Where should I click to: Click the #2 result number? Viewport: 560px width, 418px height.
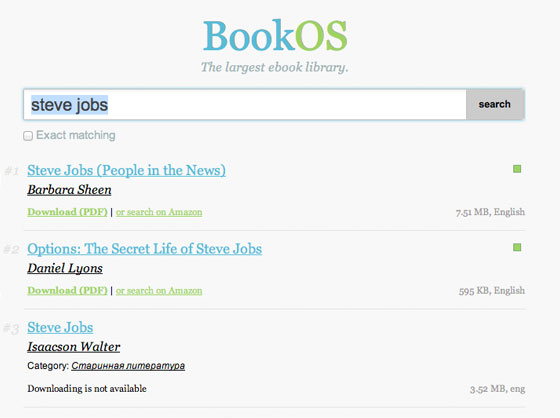pyautogui.click(x=11, y=249)
